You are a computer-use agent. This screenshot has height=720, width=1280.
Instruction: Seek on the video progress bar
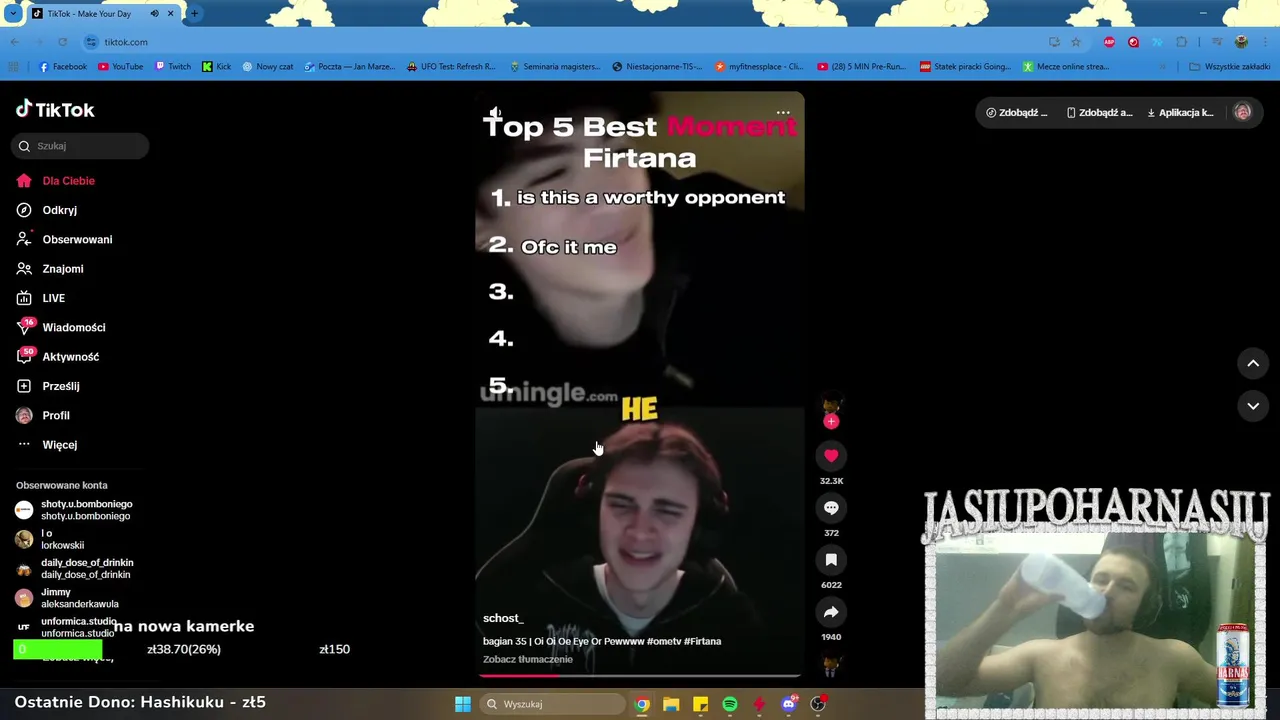pyautogui.click(x=640, y=675)
